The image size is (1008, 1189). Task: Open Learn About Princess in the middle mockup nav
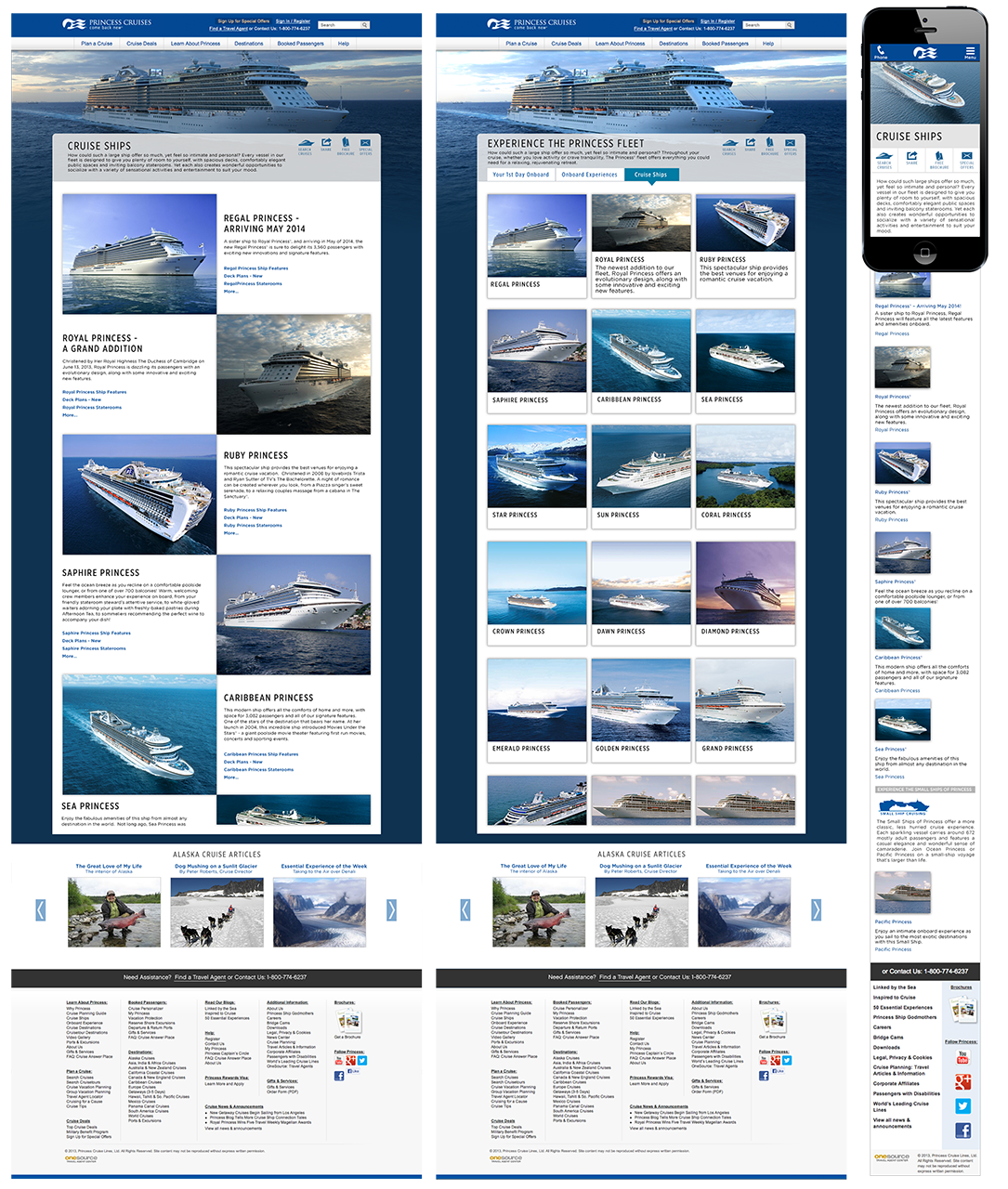click(x=620, y=44)
